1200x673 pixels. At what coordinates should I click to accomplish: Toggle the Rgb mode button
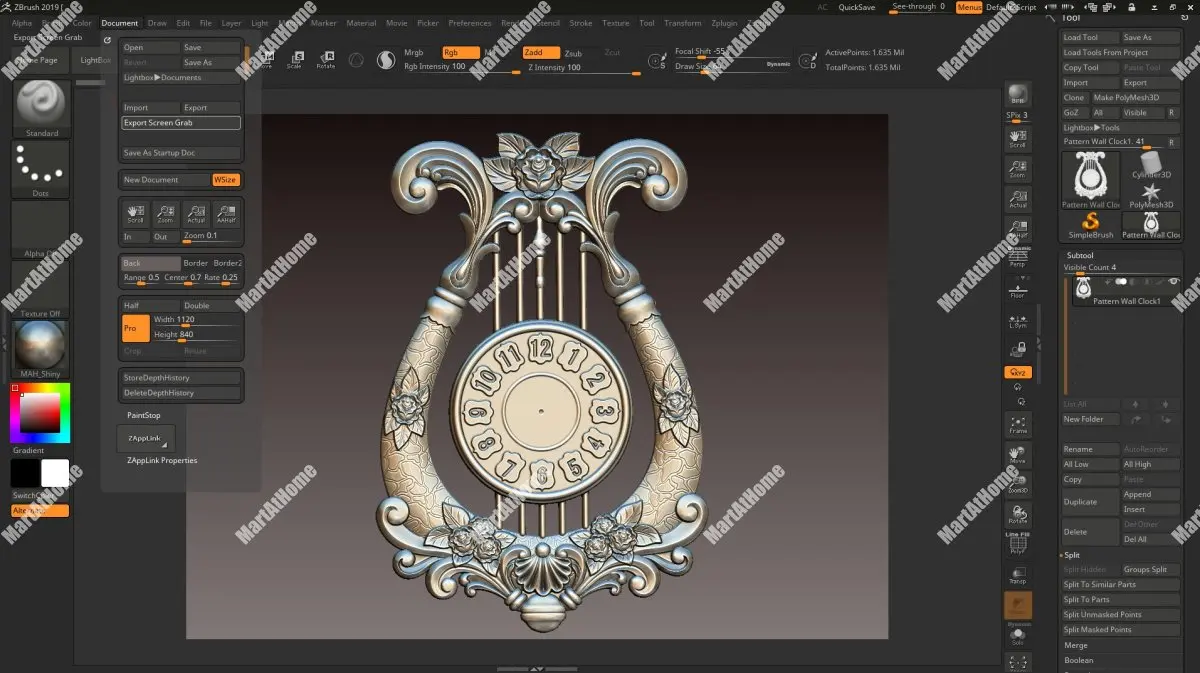[460, 52]
